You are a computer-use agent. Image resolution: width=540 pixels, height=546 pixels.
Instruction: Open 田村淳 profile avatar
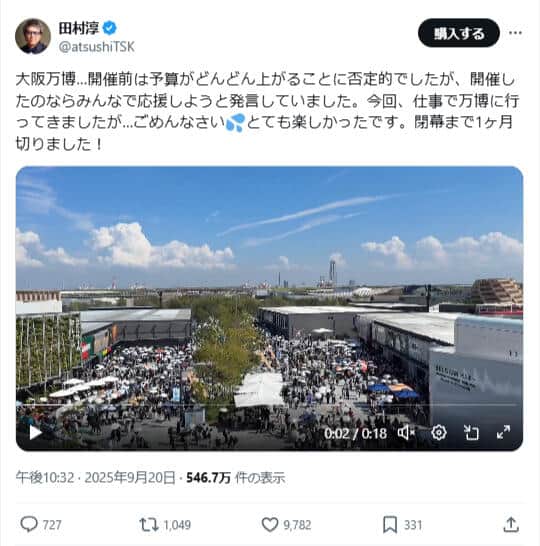[x=33, y=36]
